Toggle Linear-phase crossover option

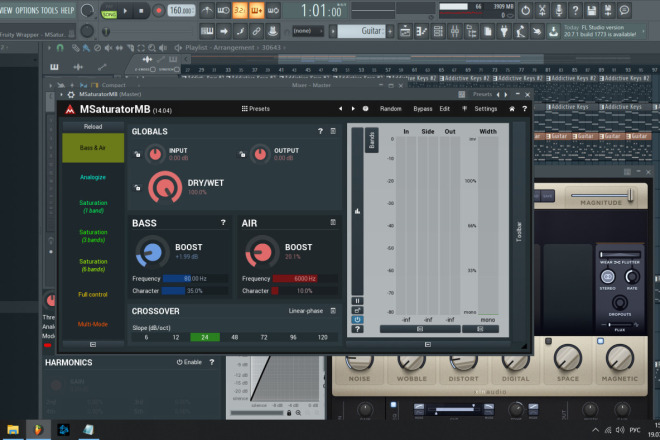click(x=306, y=311)
